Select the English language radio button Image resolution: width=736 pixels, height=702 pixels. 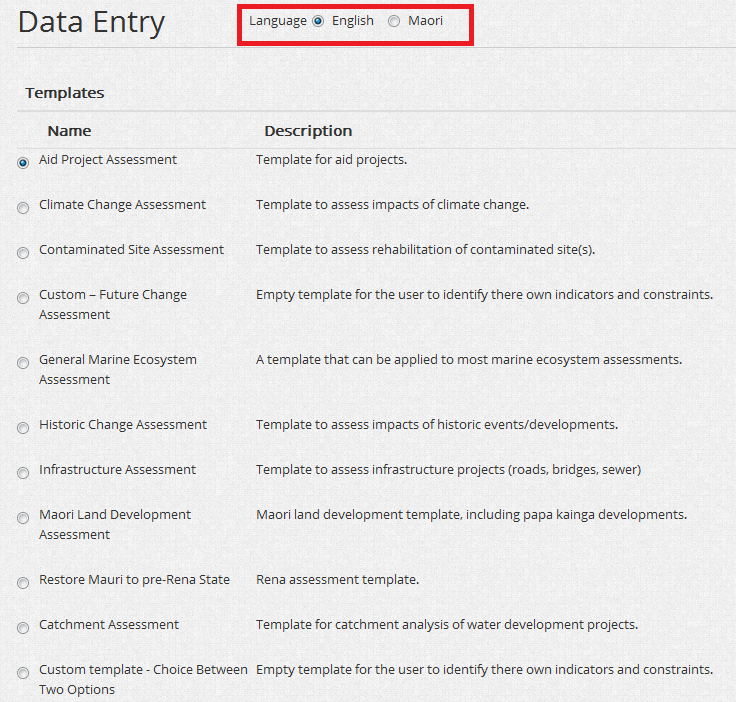(318, 21)
